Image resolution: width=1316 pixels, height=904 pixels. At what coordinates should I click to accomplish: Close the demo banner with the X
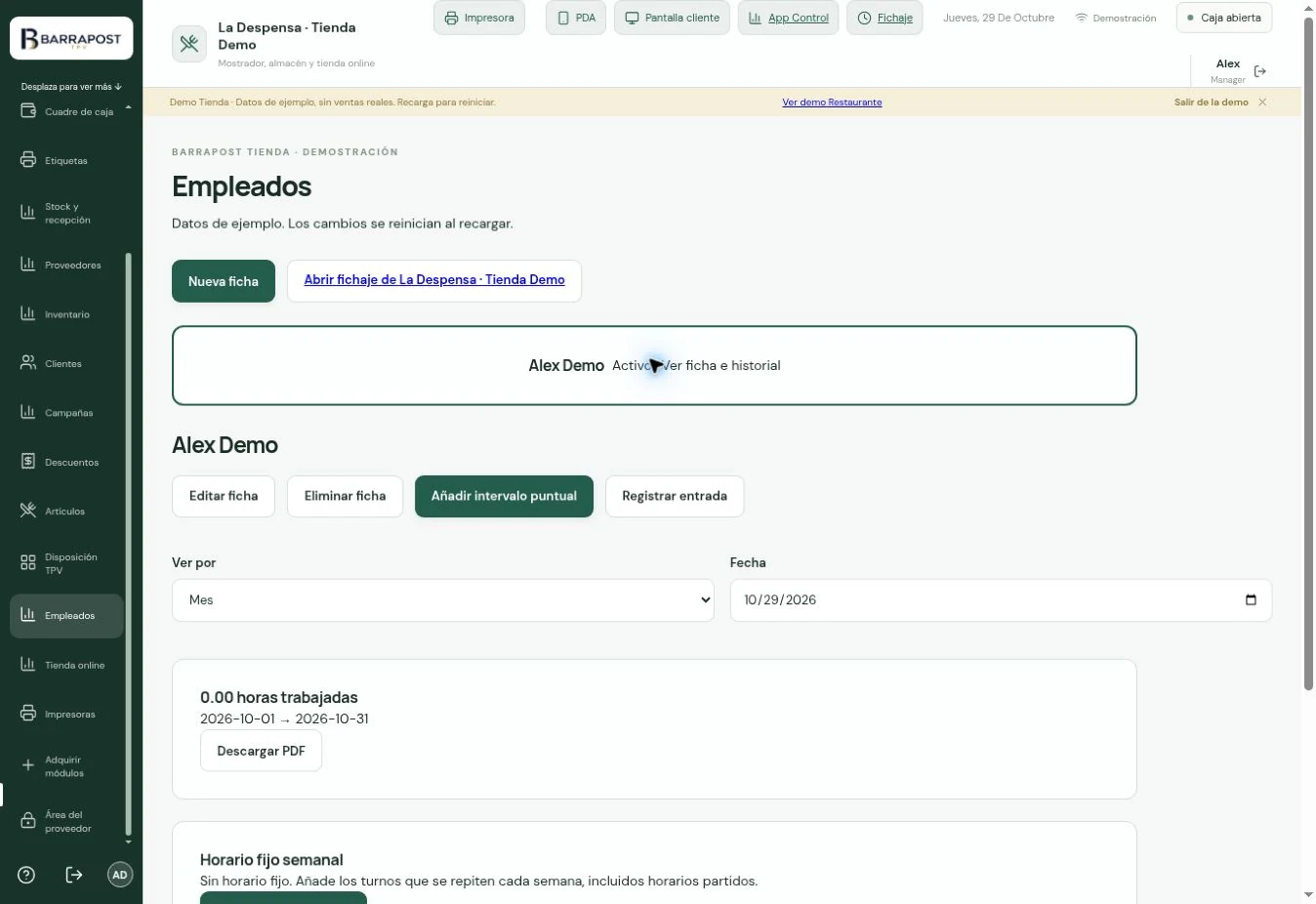[1262, 102]
